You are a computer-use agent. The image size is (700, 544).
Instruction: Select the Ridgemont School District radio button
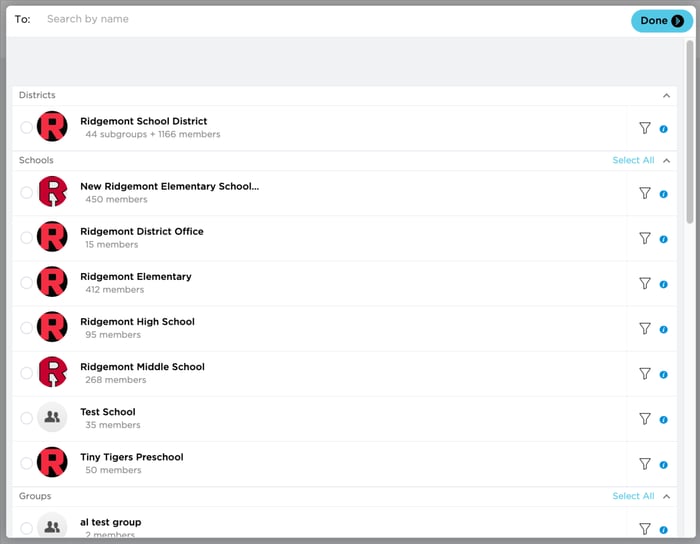point(26,127)
